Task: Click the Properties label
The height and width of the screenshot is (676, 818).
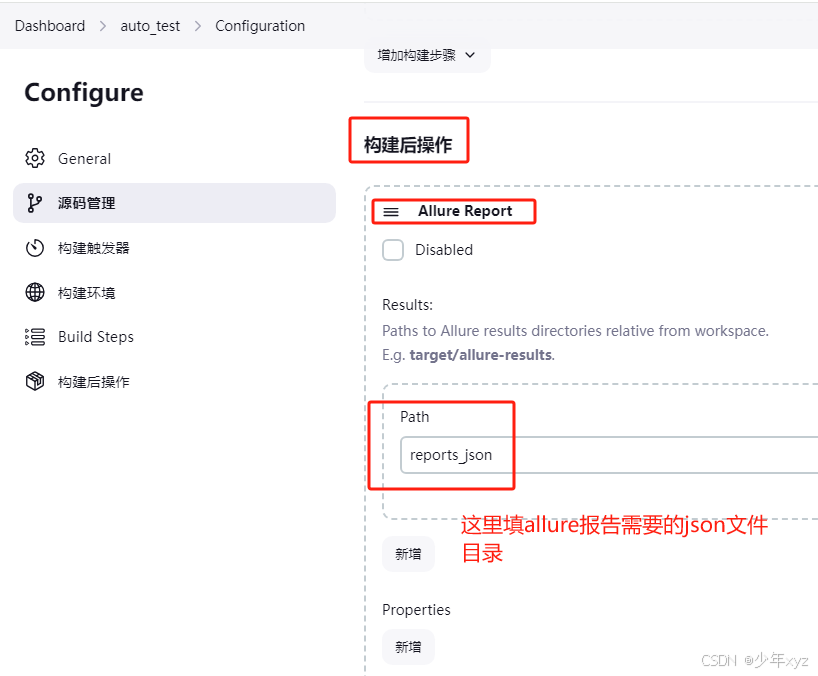Action: click(x=416, y=610)
